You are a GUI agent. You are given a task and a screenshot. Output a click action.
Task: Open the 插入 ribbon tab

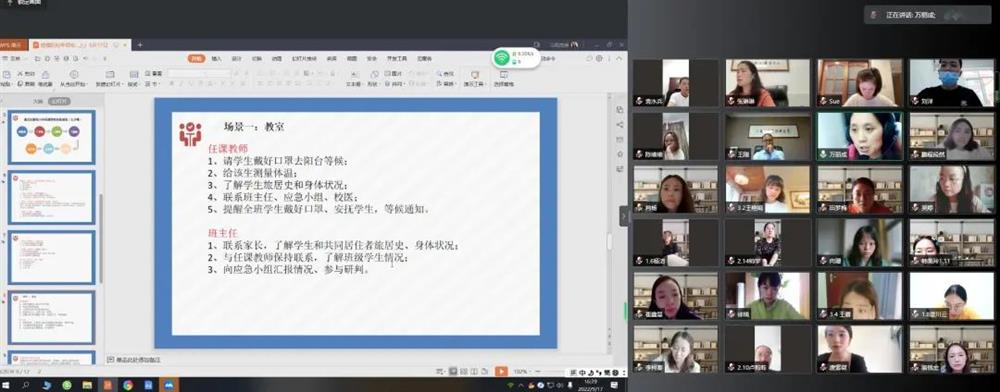coord(216,59)
